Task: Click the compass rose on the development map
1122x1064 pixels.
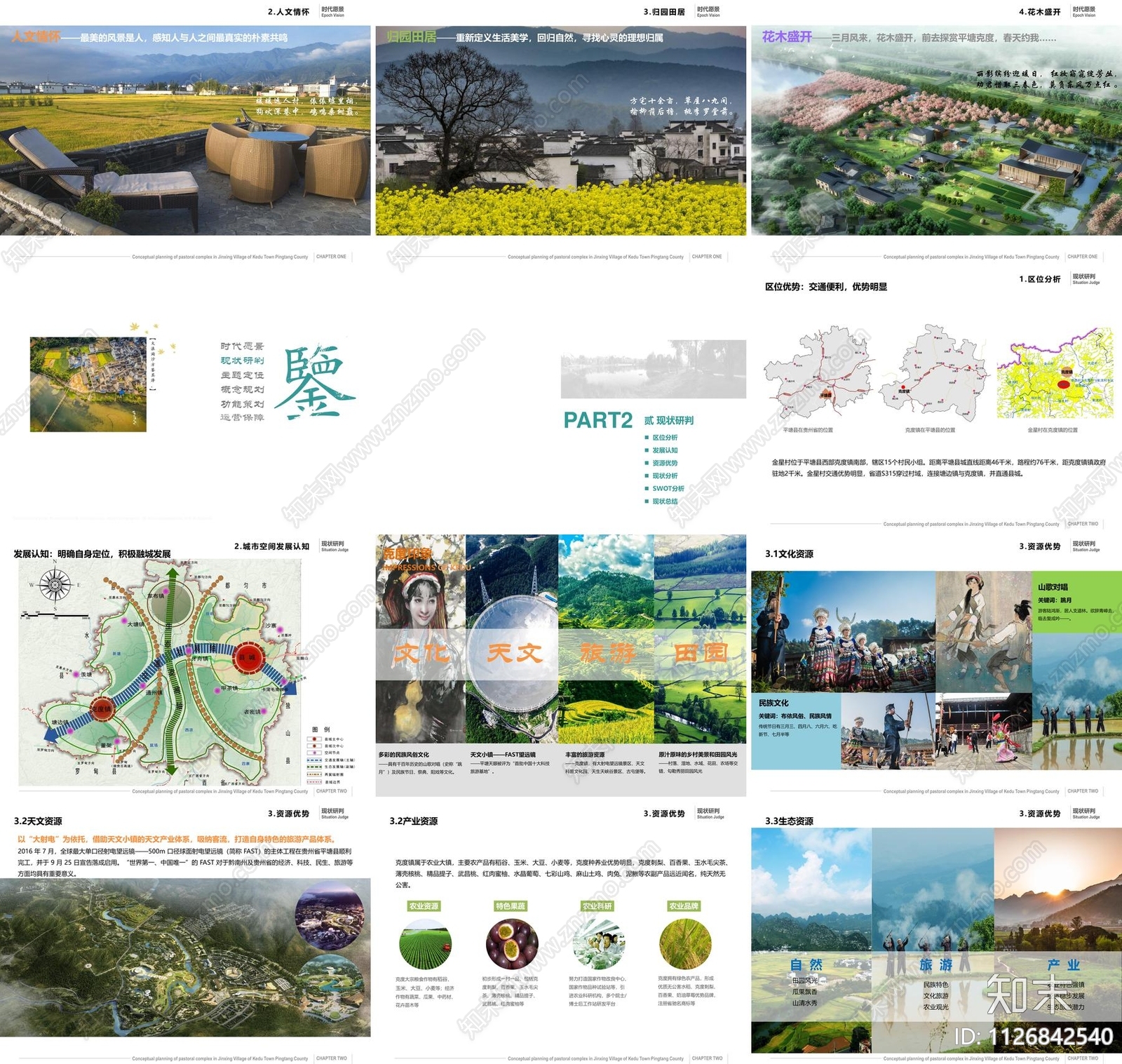Action: tap(54, 585)
